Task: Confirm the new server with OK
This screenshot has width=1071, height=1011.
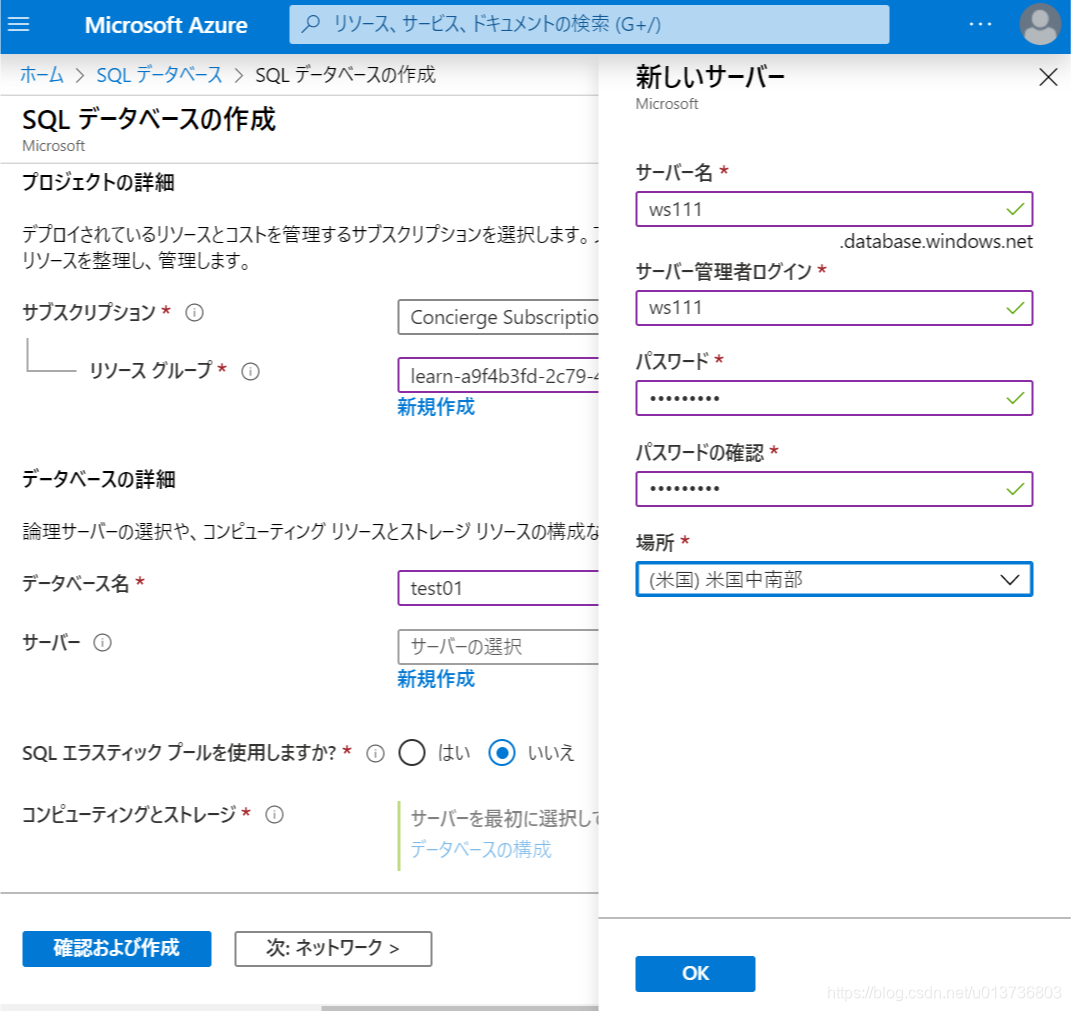Action: (694, 973)
